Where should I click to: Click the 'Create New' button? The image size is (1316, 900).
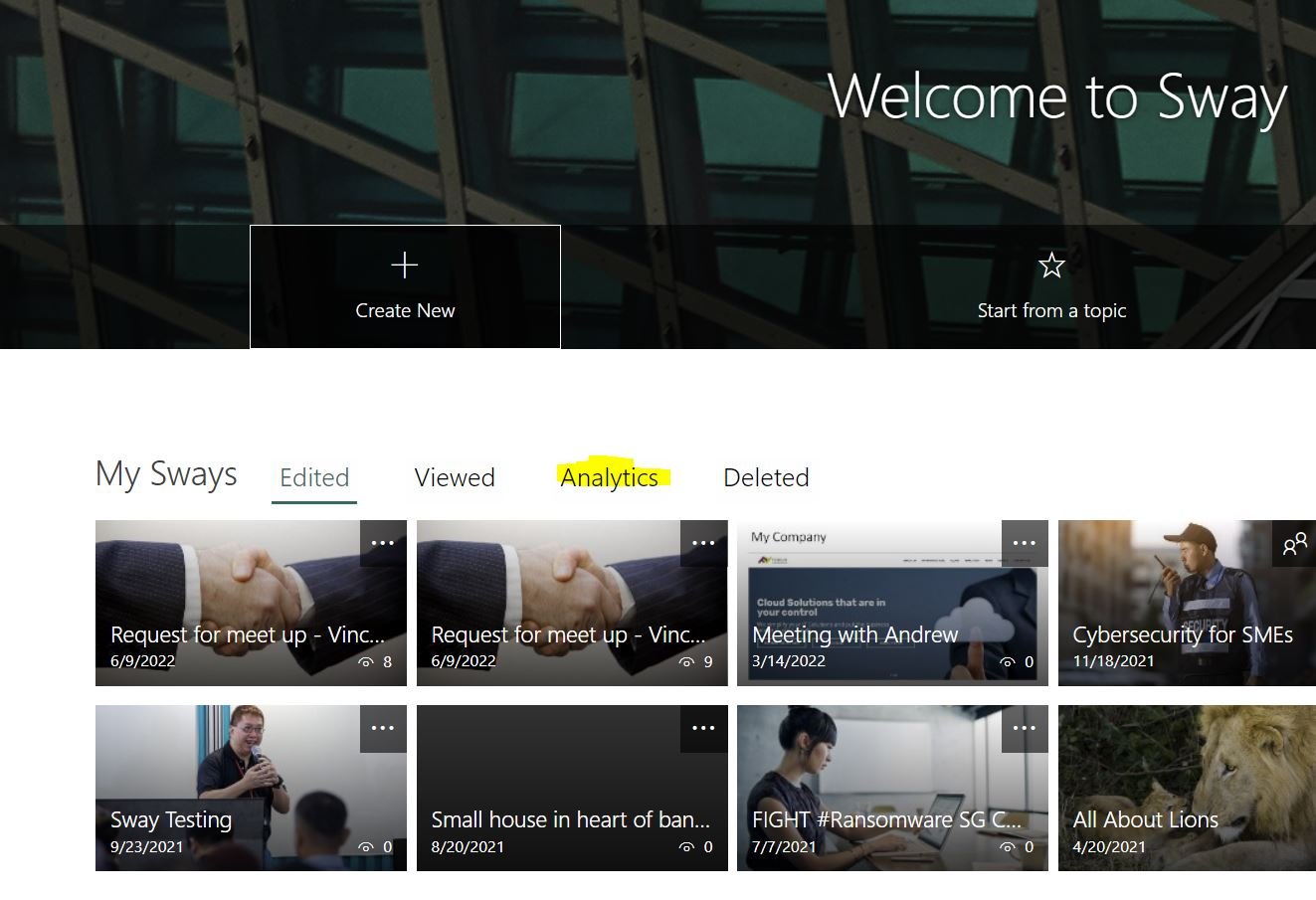pos(405,287)
